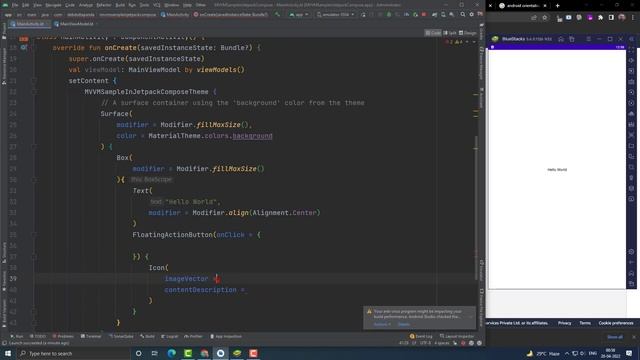Open the Event Log panel
Screen dimensions: 640x360
(421, 336)
